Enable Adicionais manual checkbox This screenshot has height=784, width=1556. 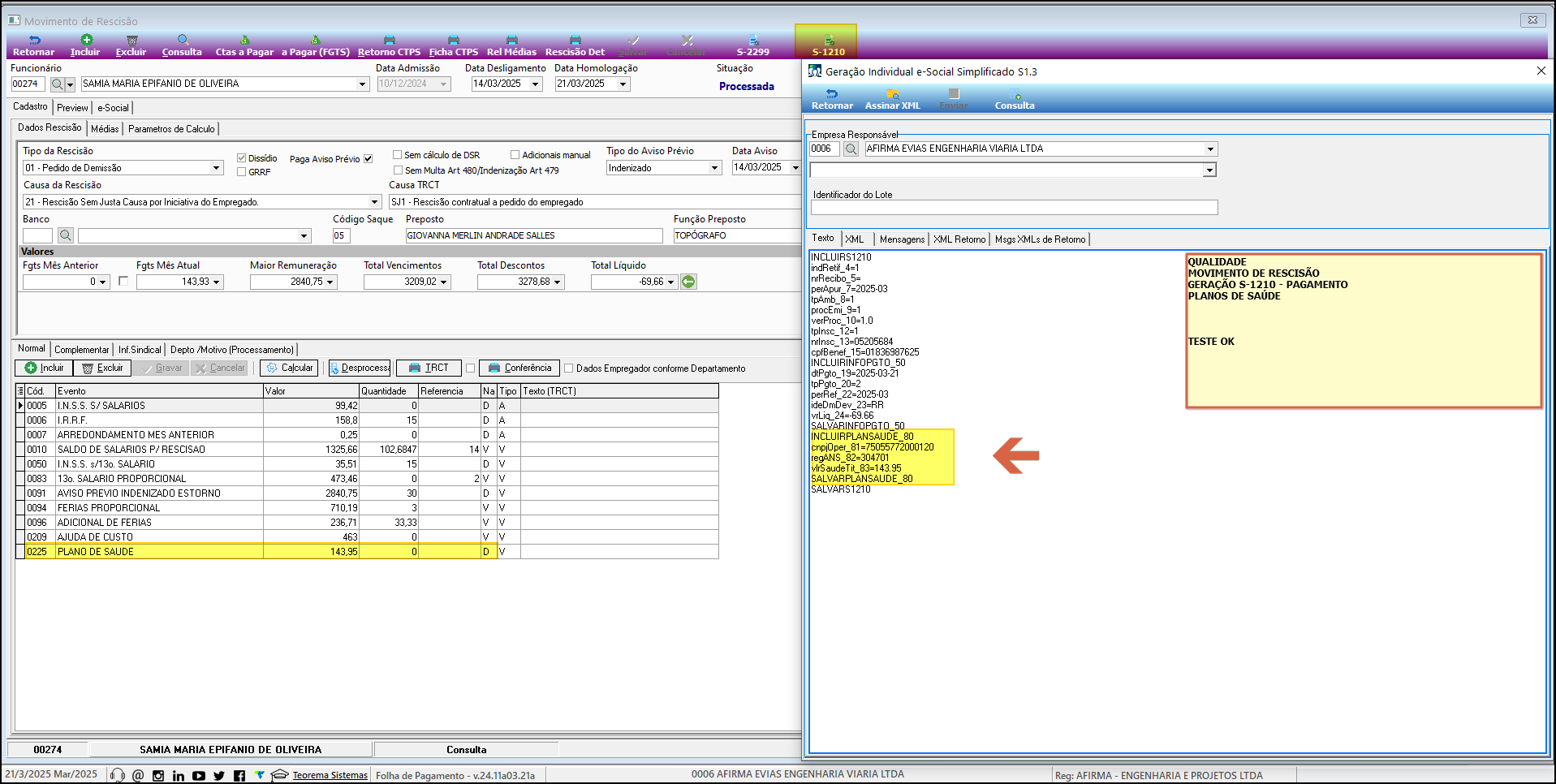[x=515, y=155]
